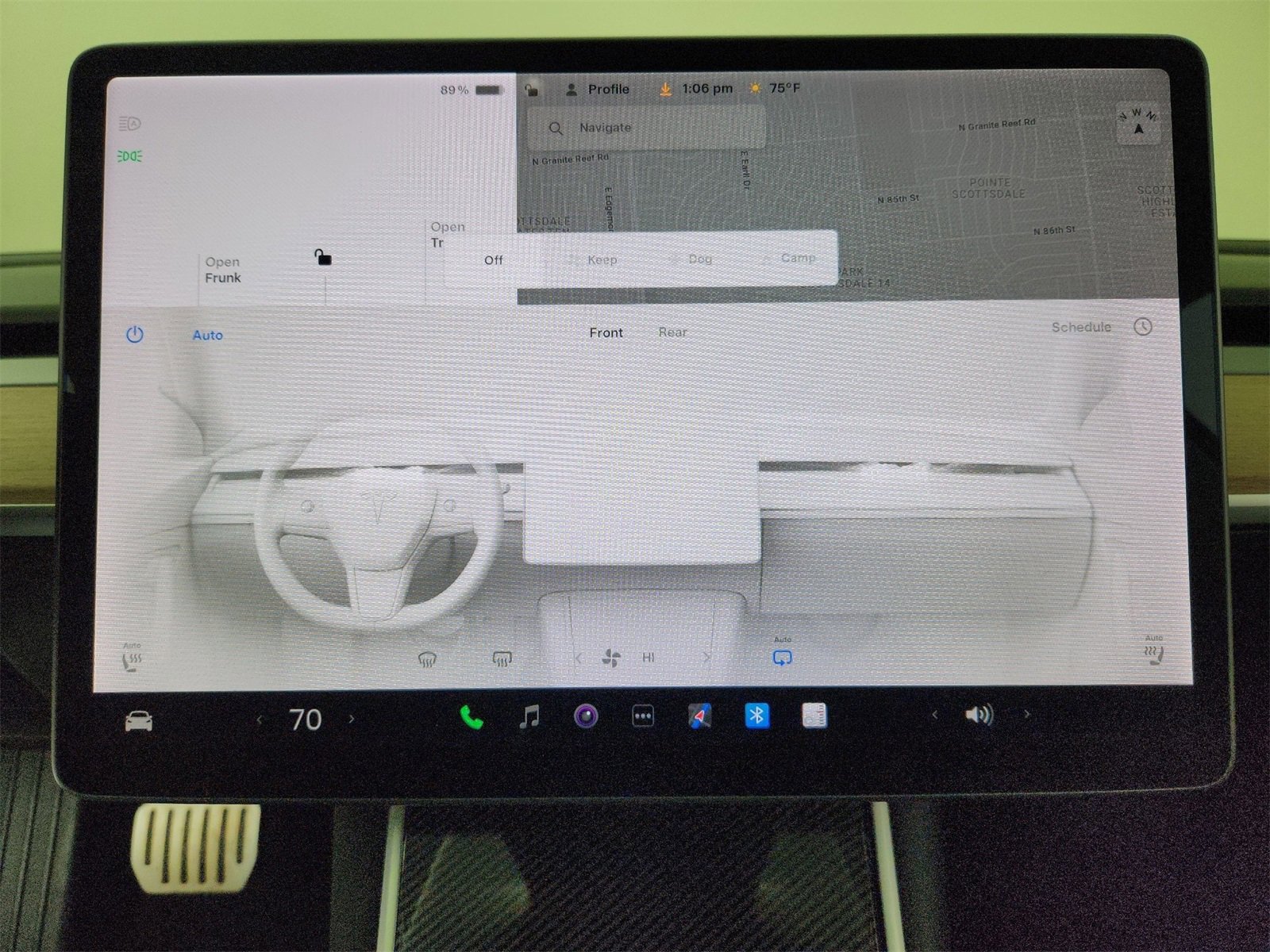1270x952 pixels.
Task: Select Dog mode for cabin protection
Action: tap(698, 259)
